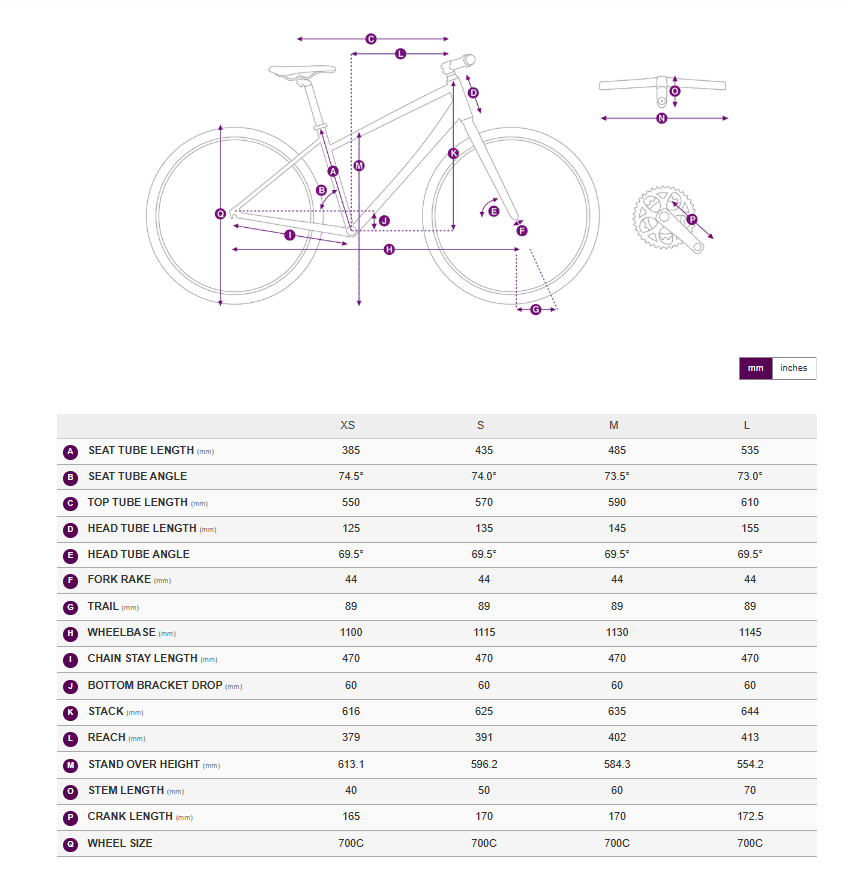Viewport: 854px width, 869px height.
Task: Click the Q badge beside Wheel Size
Action: coord(70,844)
